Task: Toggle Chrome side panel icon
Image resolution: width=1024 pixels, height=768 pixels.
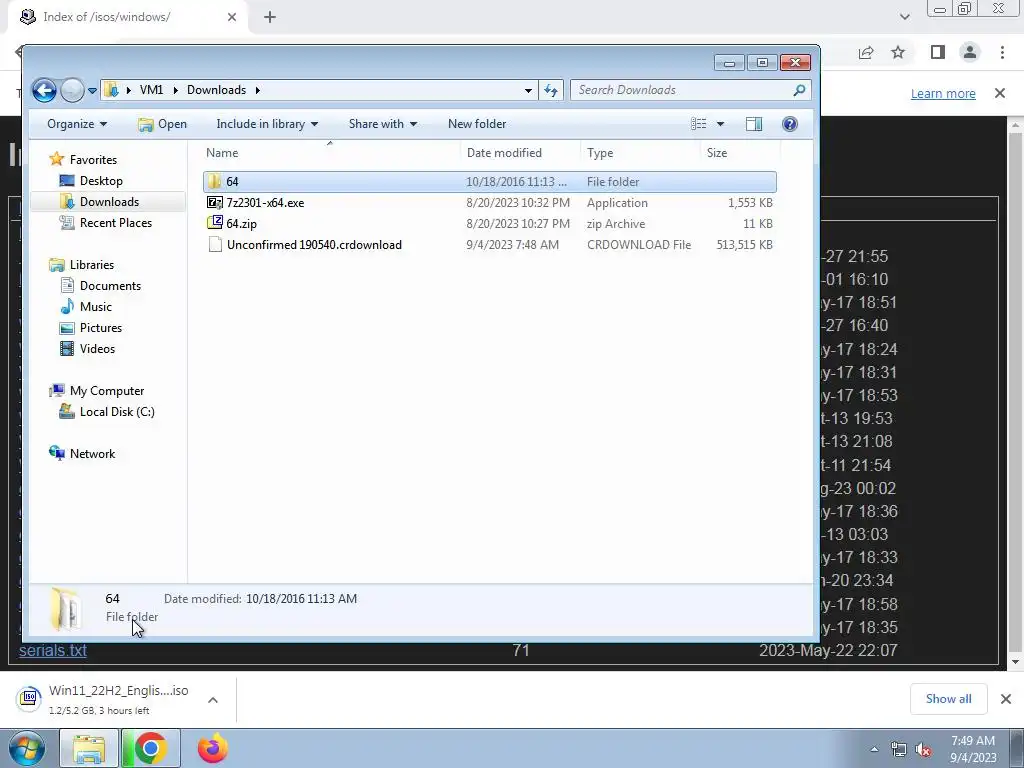Action: click(938, 52)
